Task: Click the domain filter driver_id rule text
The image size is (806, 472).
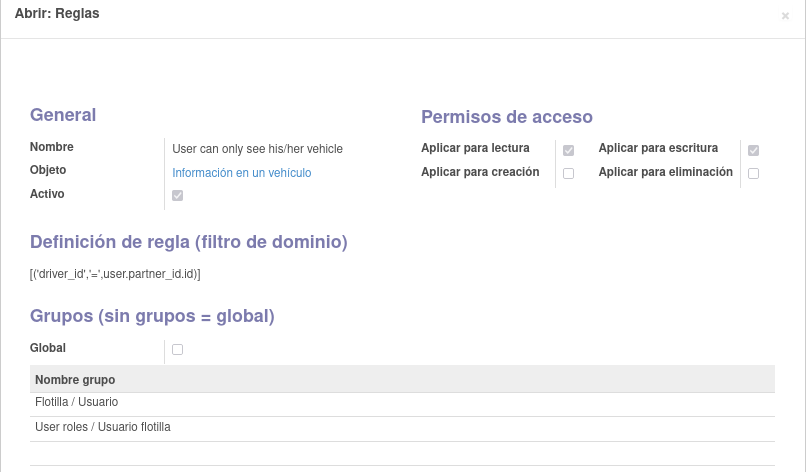Action: click(x=115, y=274)
